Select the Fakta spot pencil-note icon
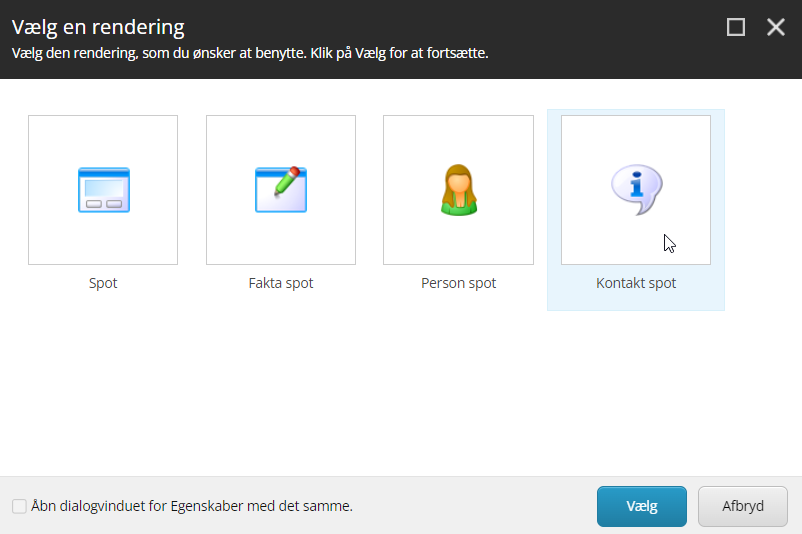 coord(281,190)
